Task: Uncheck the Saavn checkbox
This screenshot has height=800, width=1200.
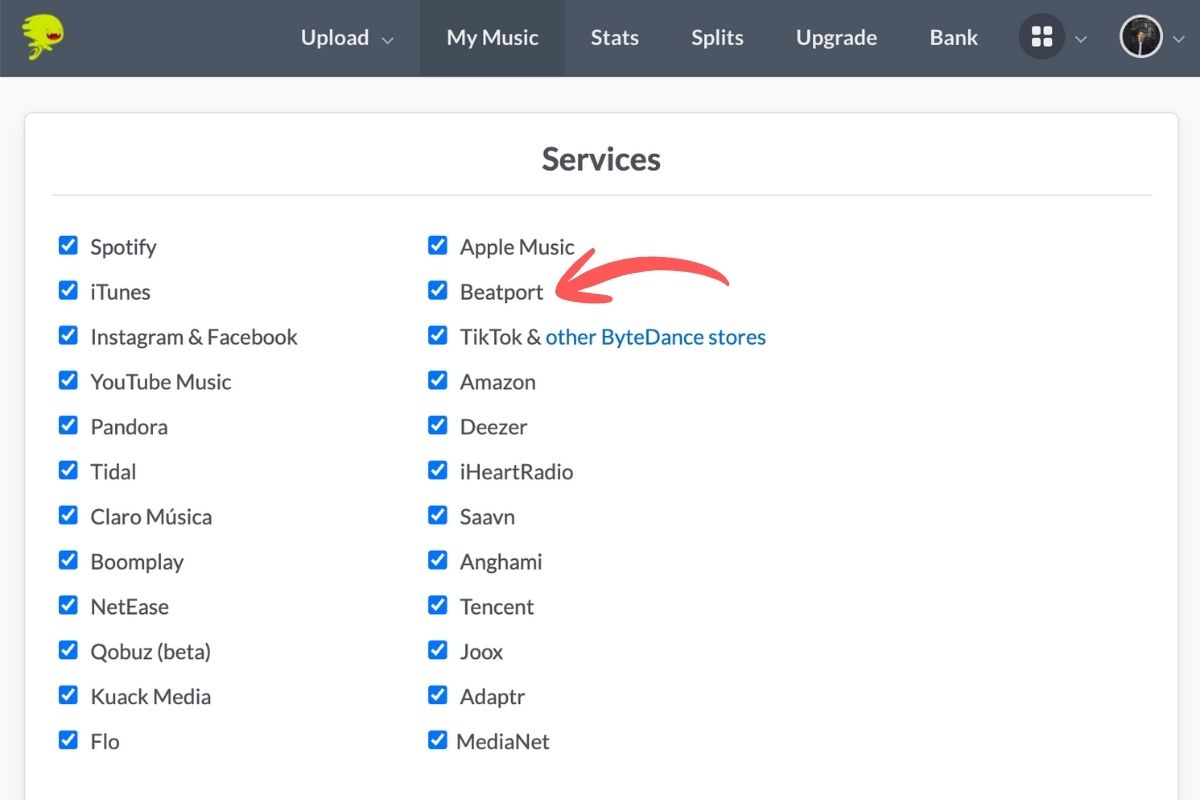Action: (437, 515)
